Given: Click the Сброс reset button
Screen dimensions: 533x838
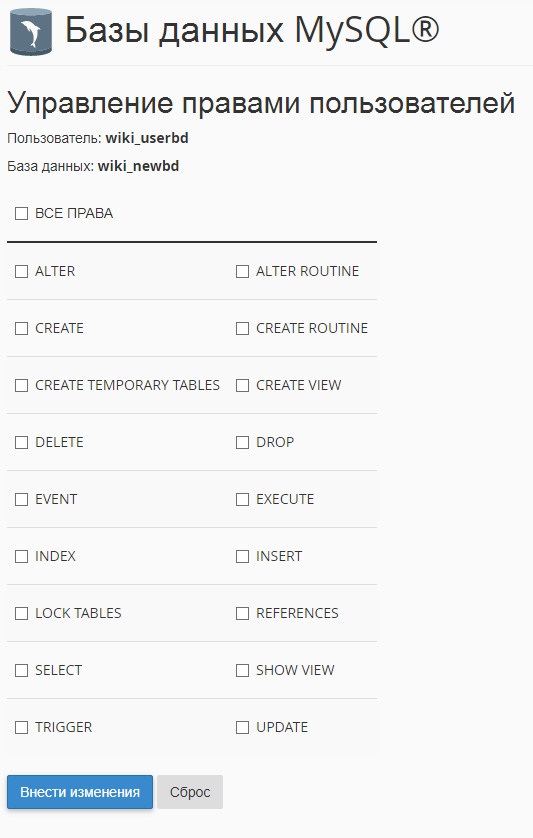Looking at the screenshot, I should pos(190,792).
